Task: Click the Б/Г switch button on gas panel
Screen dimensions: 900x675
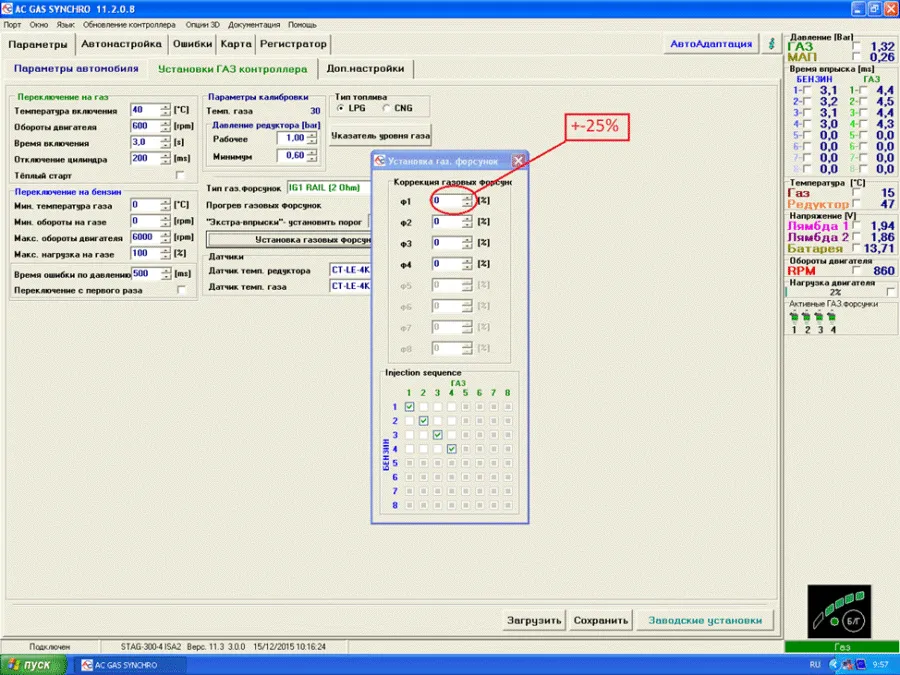Action: (x=854, y=621)
